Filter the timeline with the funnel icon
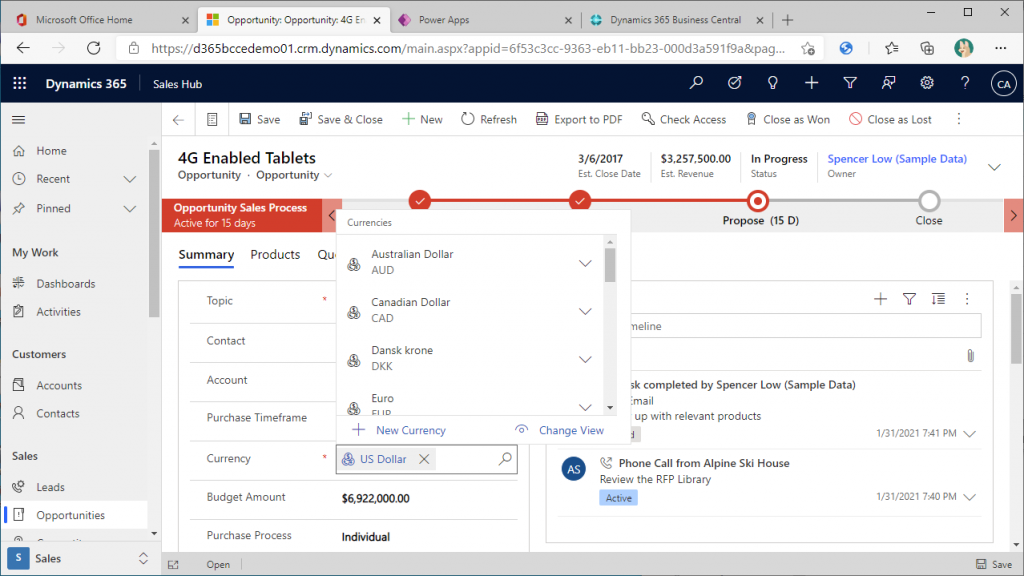Screen dimensions: 1024x576 [909, 299]
